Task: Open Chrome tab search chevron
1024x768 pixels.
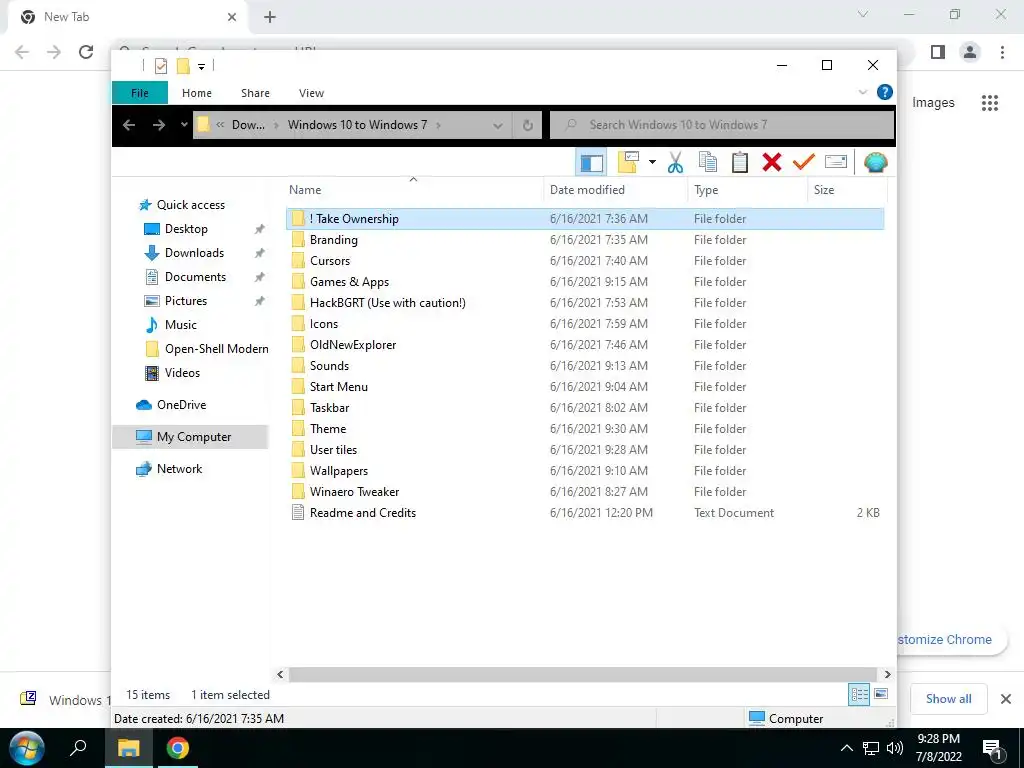Action: pos(863,14)
